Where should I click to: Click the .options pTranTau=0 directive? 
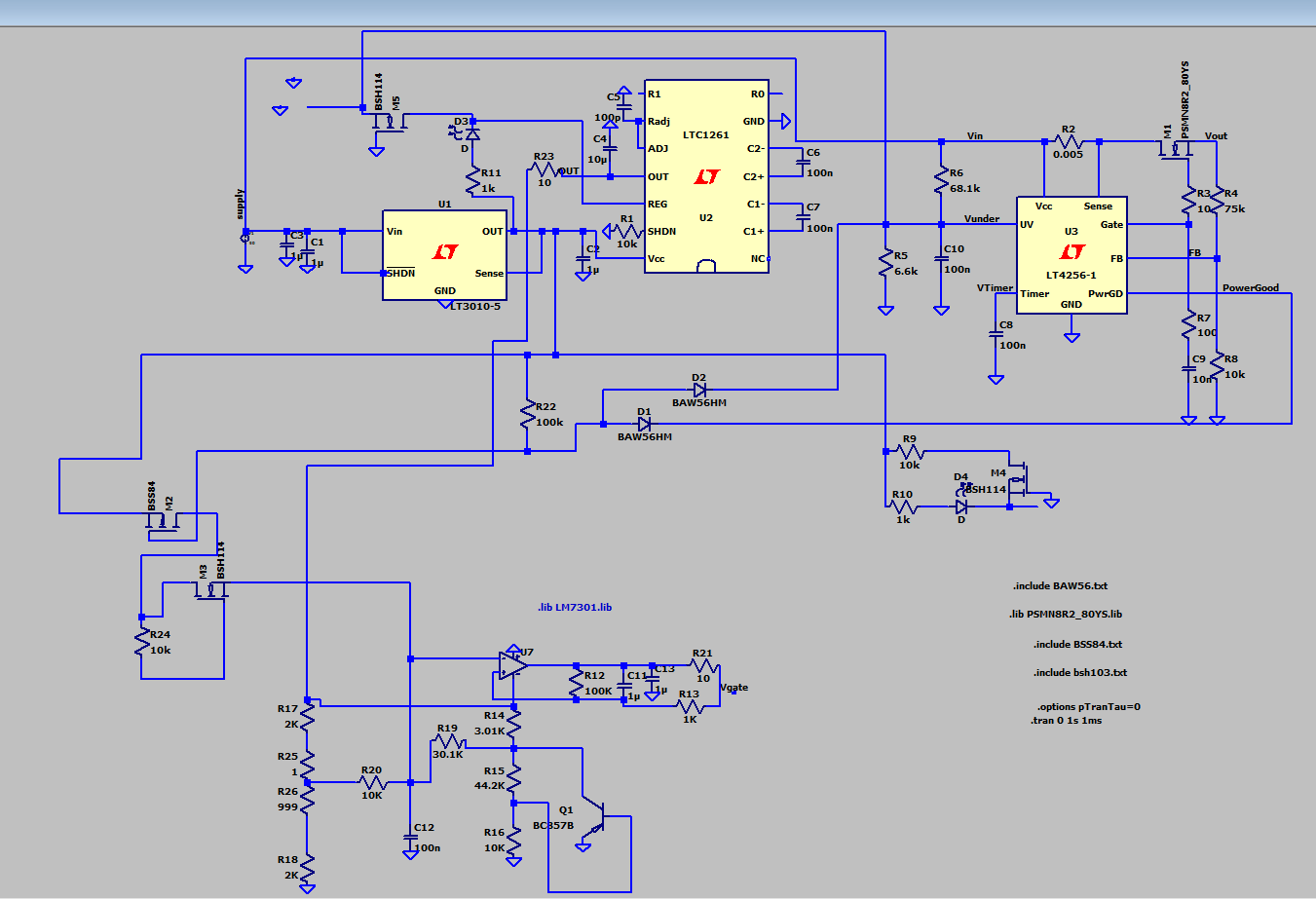point(1089,707)
